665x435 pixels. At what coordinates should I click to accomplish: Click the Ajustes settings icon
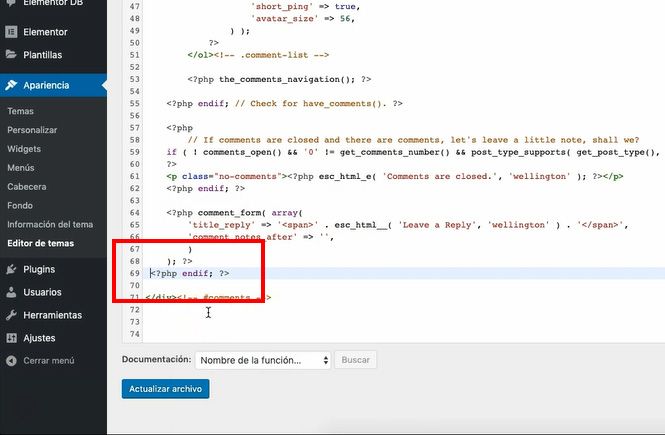pos(11,338)
